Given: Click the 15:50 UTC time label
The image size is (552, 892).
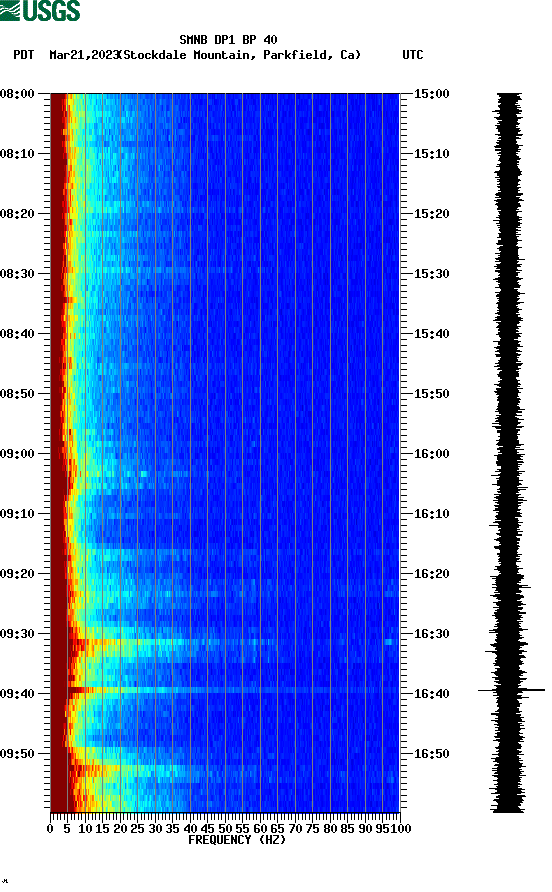Looking at the screenshot, I should [x=431, y=394].
